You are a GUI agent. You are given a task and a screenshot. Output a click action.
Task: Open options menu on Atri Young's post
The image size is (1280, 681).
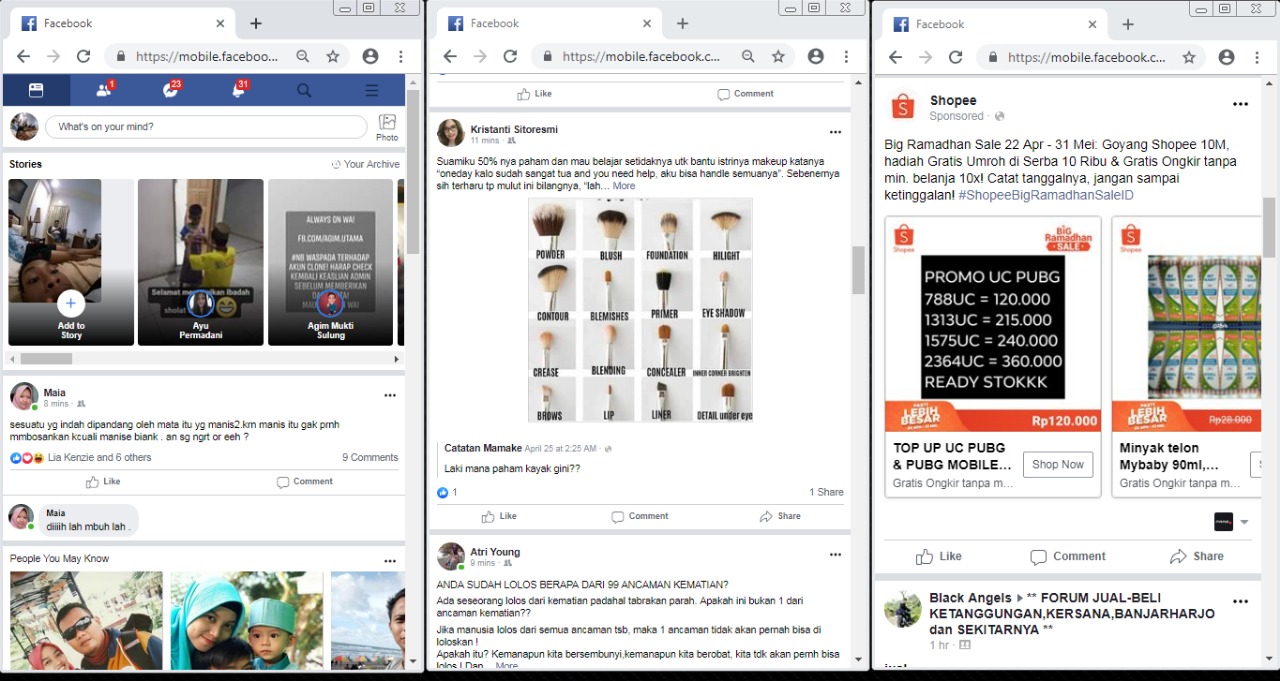click(835, 554)
